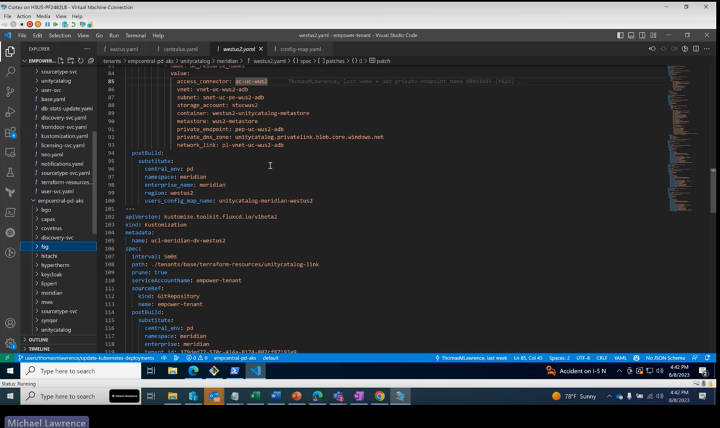Toggle the primary side bar layout
Image resolution: width=720 pixels, height=428 pixels.
pos(620,35)
